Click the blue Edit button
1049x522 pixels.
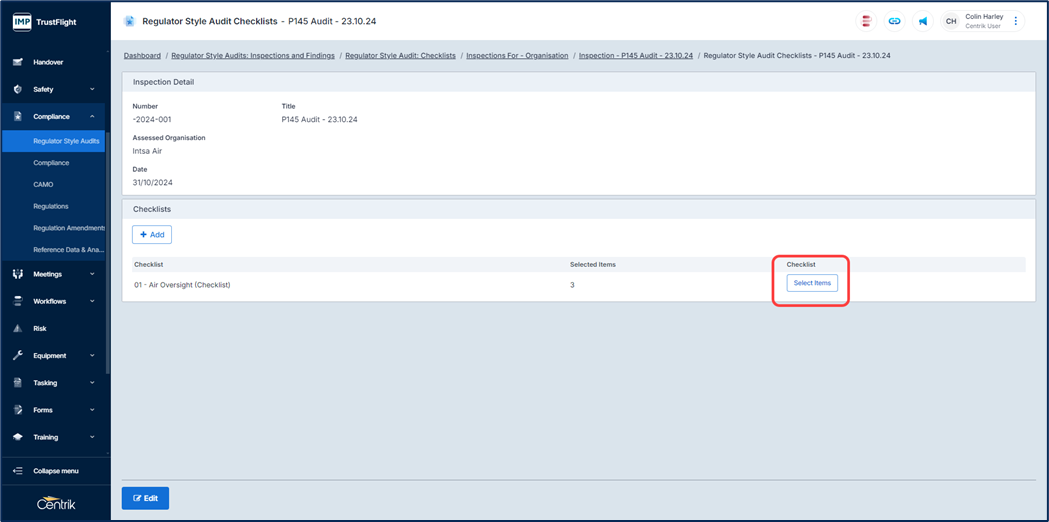point(145,498)
